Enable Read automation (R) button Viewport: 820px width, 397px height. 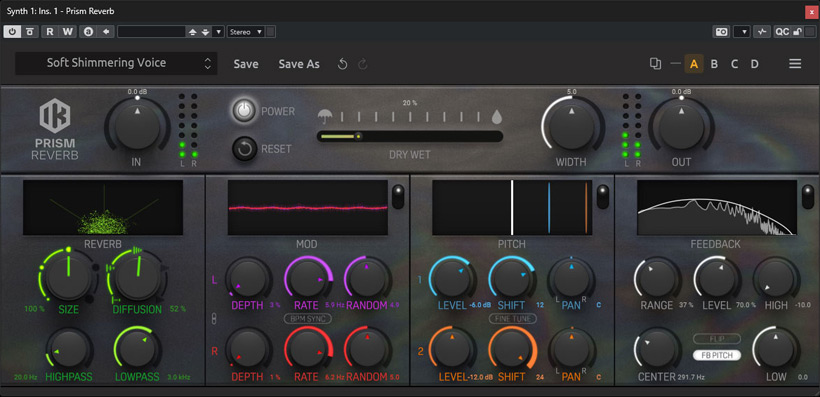click(50, 32)
